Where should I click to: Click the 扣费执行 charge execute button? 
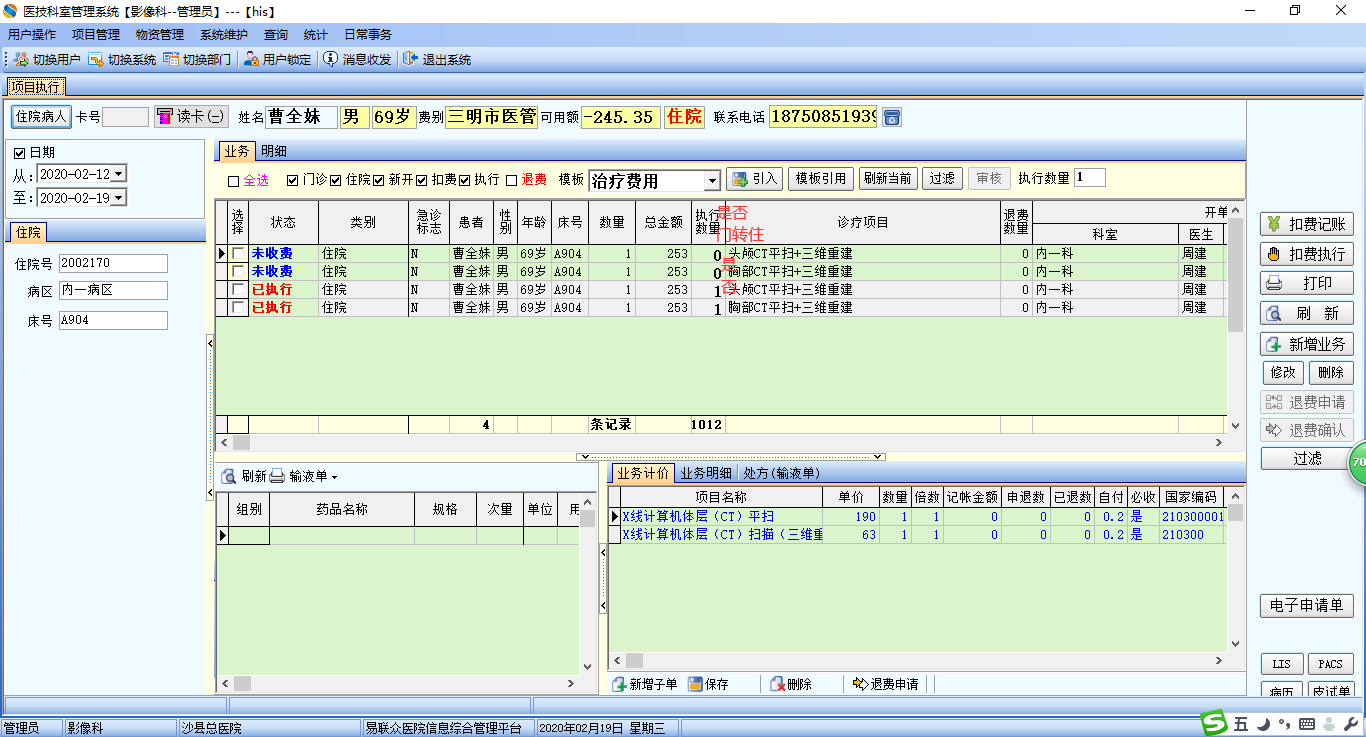coord(1307,254)
